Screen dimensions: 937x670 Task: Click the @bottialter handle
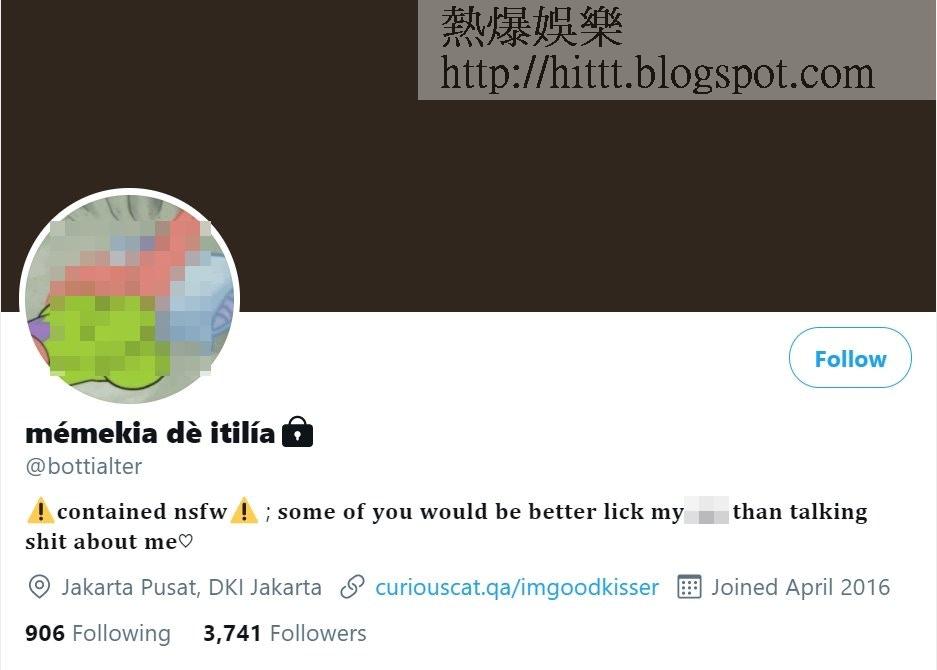click(x=84, y=466)
